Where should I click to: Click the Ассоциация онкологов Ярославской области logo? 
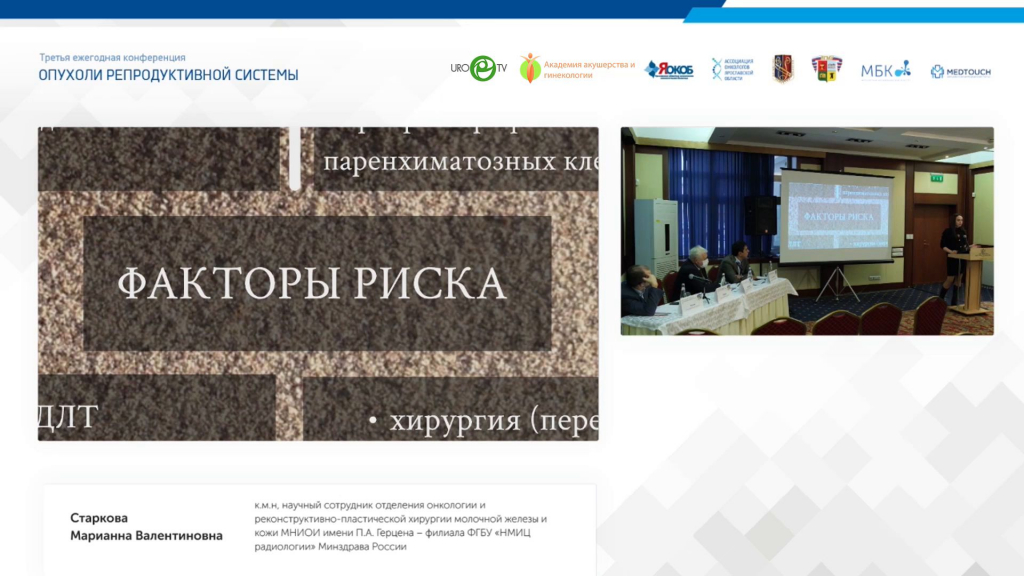[x=732, y=69]
